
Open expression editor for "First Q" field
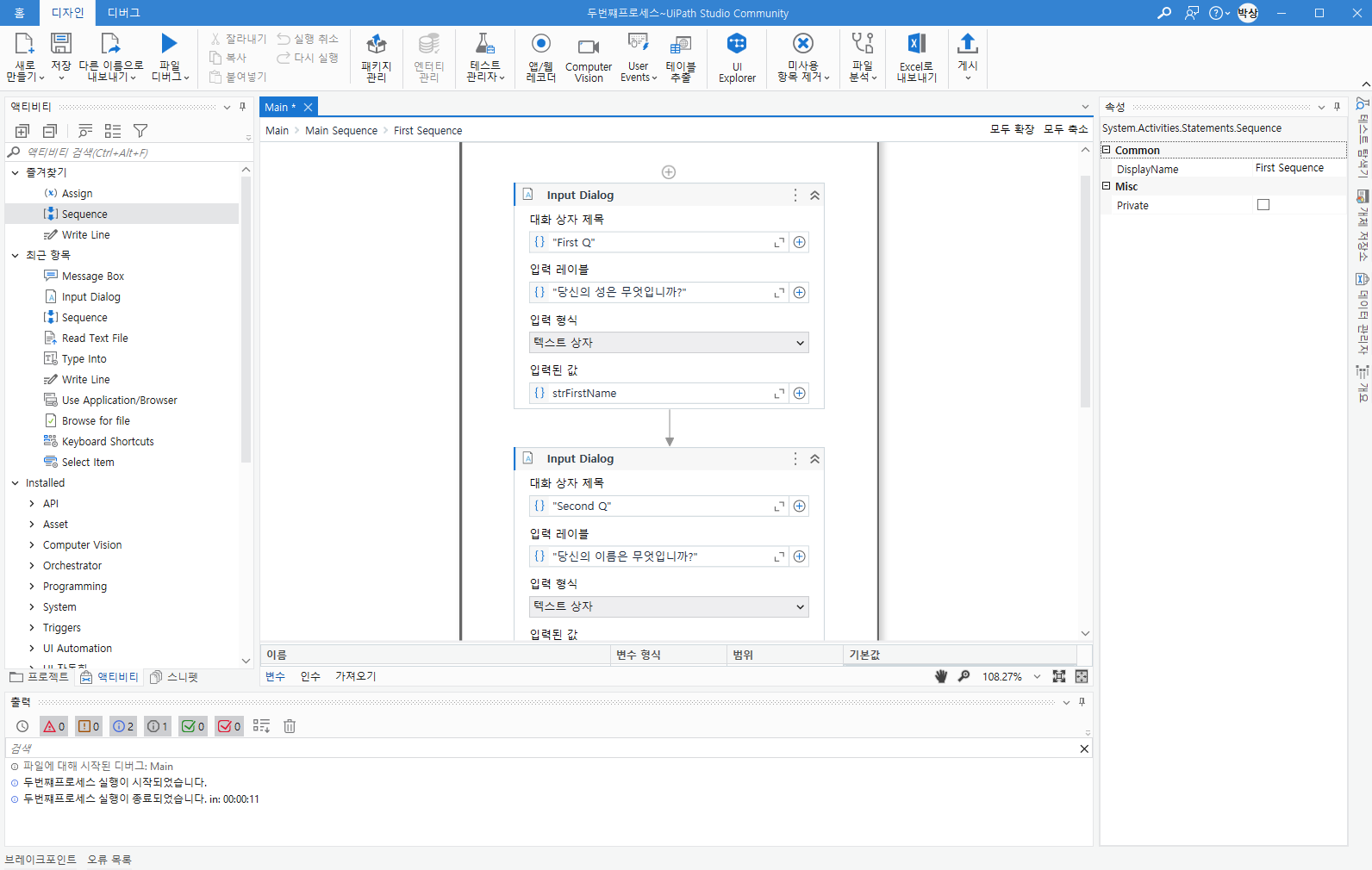click(779, 243)
